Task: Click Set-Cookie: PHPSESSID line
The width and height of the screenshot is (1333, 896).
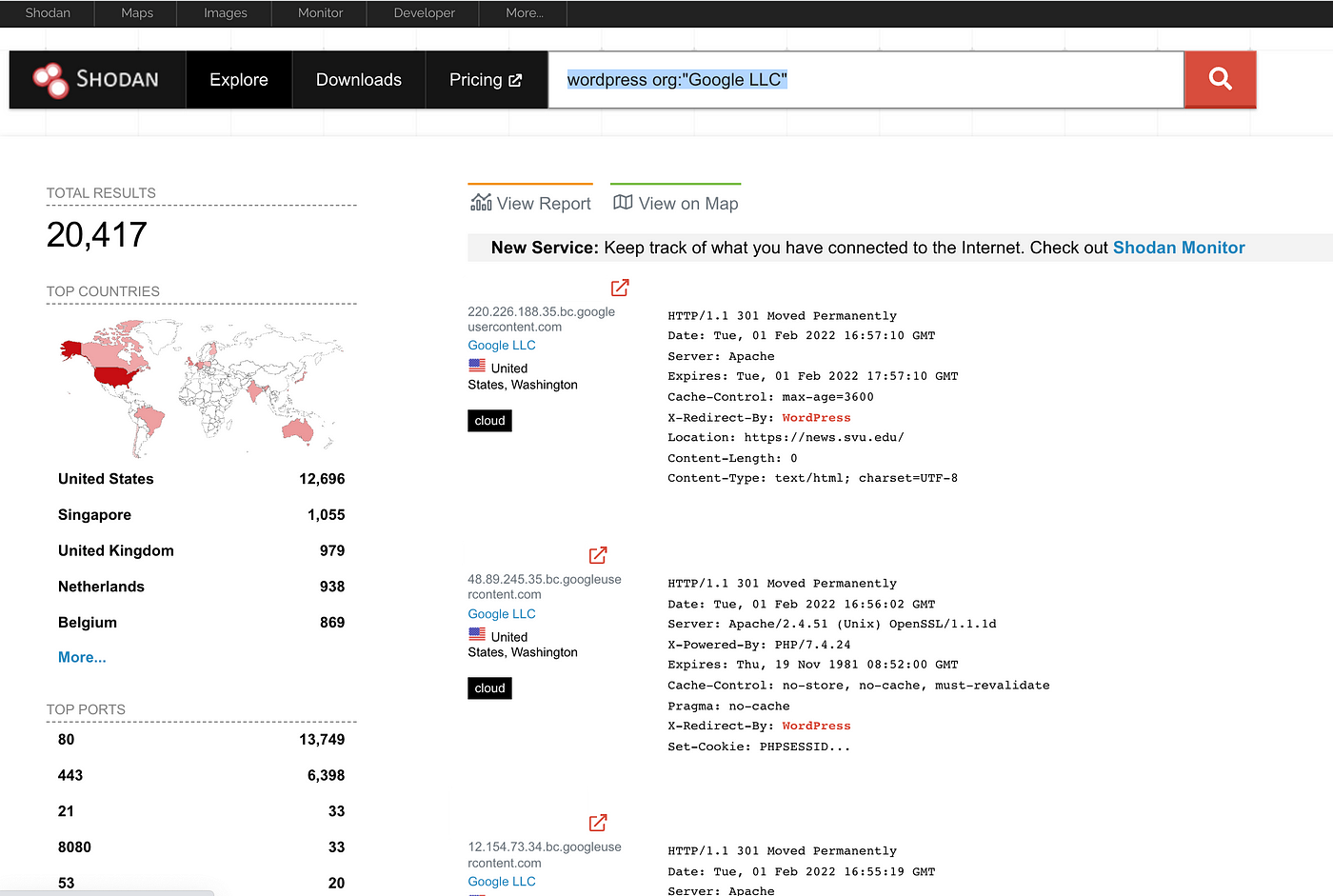Action: coord(759,747)
